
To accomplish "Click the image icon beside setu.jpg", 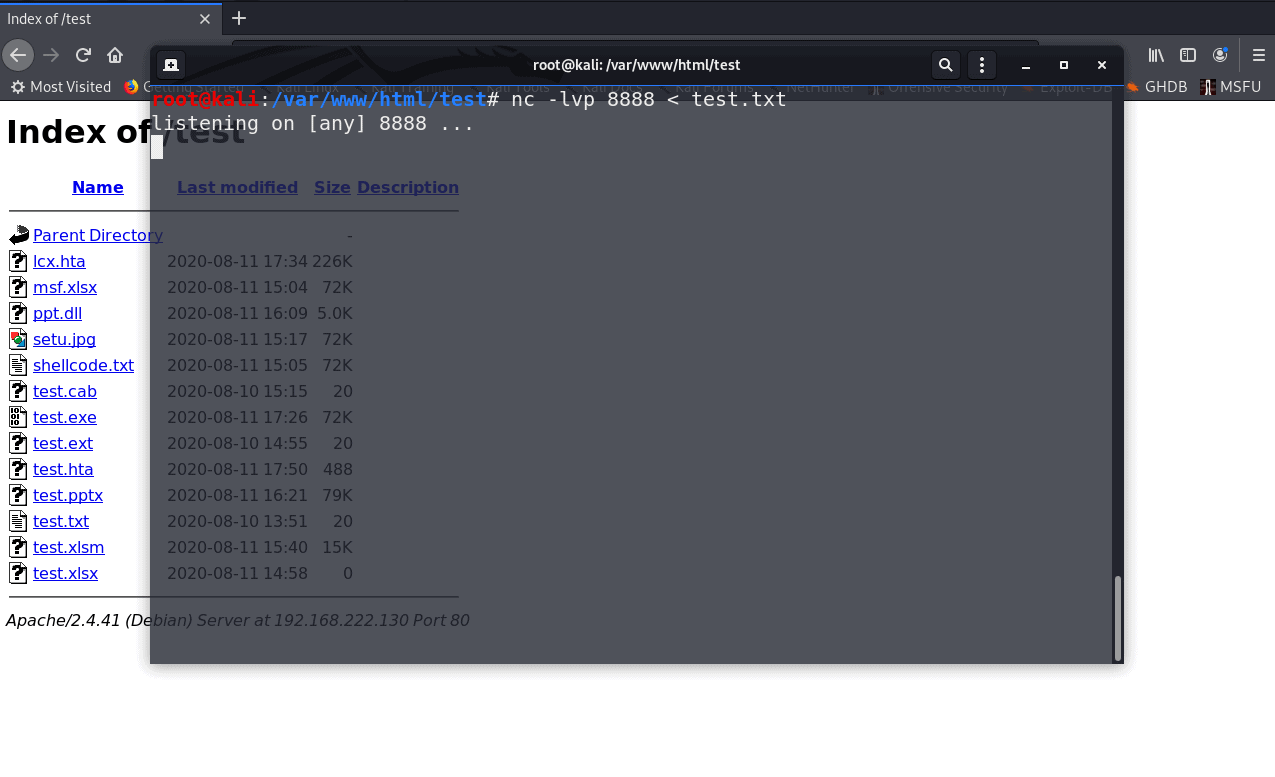I will [18, 339].
